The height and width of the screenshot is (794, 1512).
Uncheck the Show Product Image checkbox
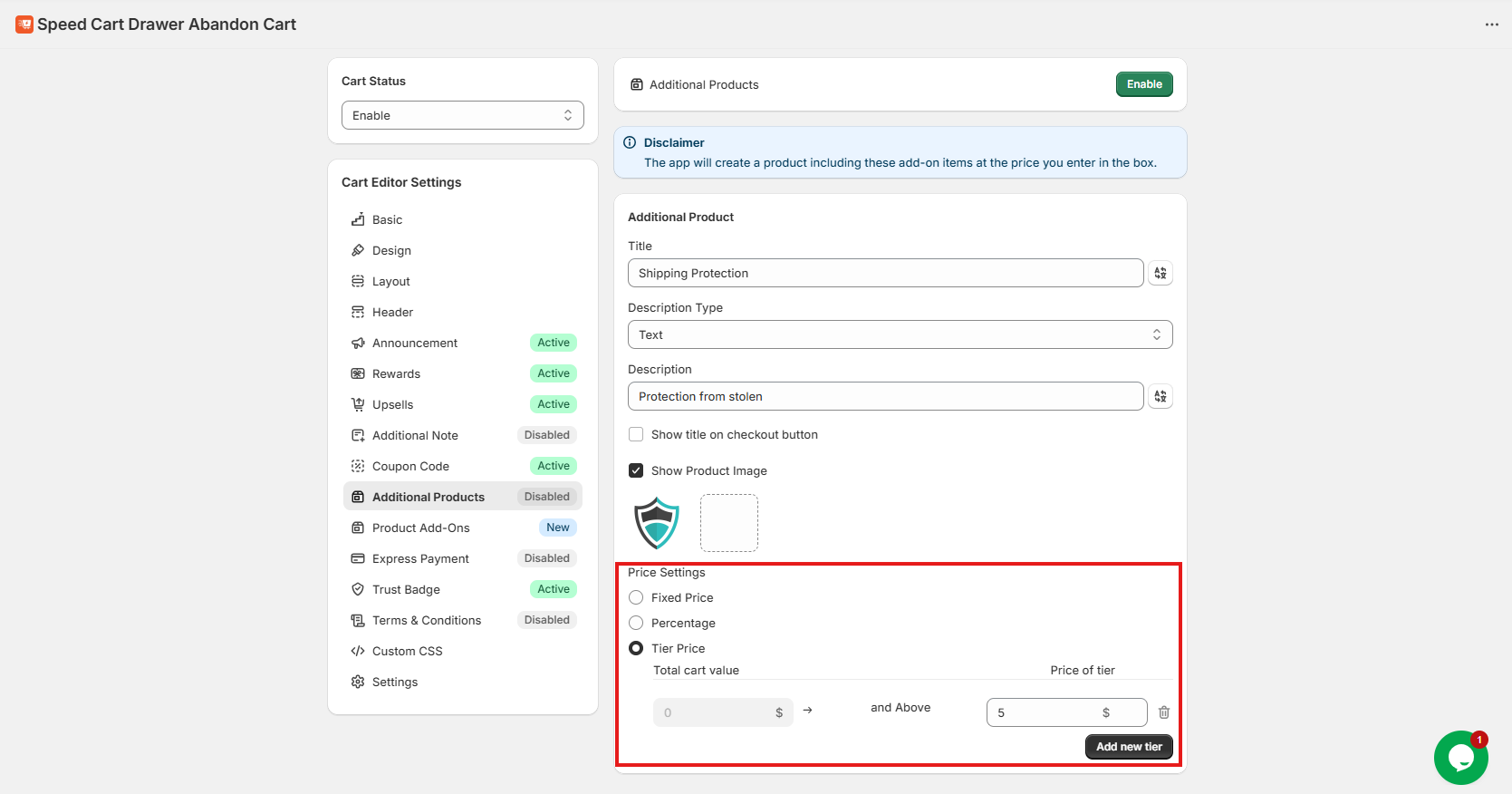tap(636, 471)
